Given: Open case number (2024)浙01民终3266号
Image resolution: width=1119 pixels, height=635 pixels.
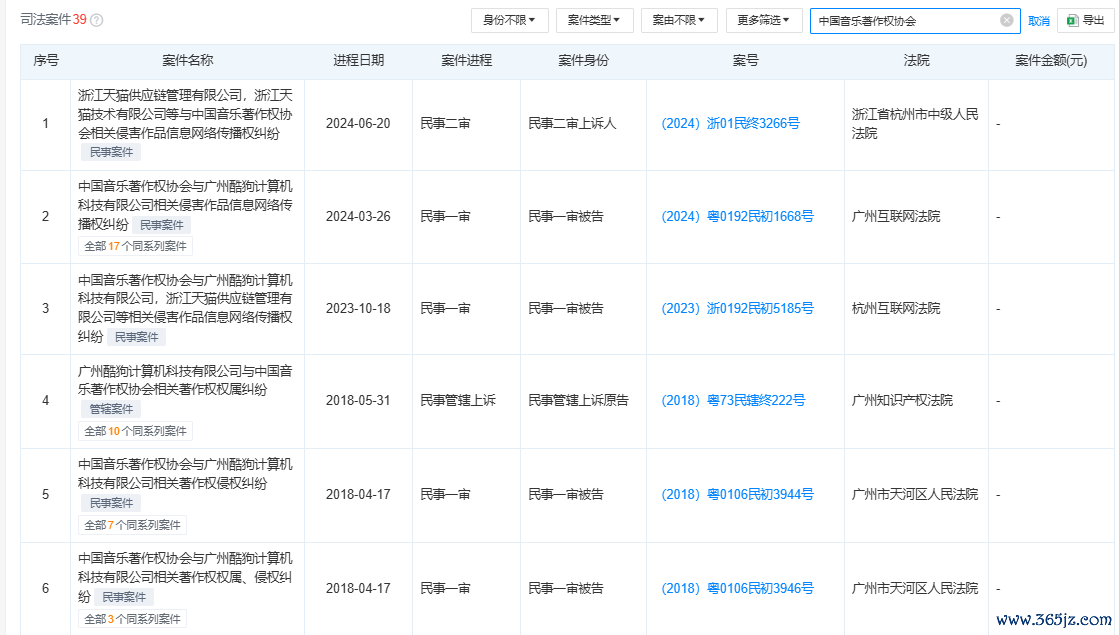Looking at the screenshot, I should (730, 123).
